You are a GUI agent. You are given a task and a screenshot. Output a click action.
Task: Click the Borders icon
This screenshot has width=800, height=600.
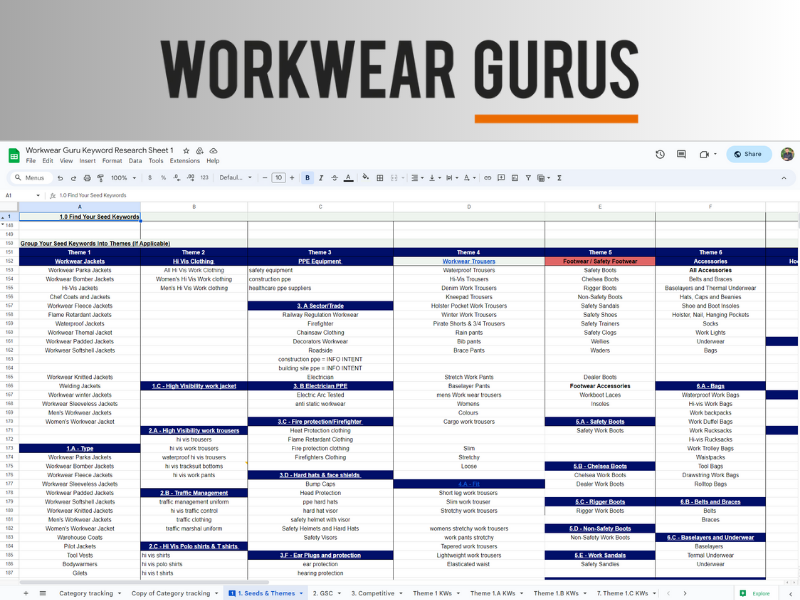pyautogui.click(x=381, y=177)
